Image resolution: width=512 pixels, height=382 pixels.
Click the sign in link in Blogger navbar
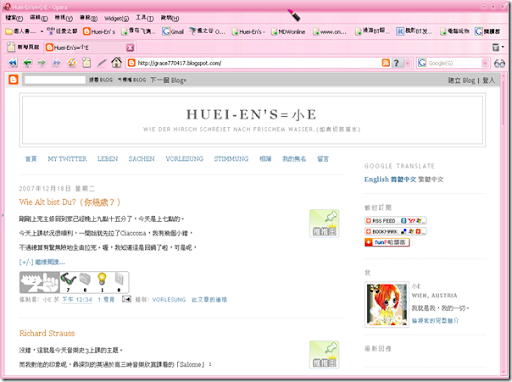(x=488, y=80)
